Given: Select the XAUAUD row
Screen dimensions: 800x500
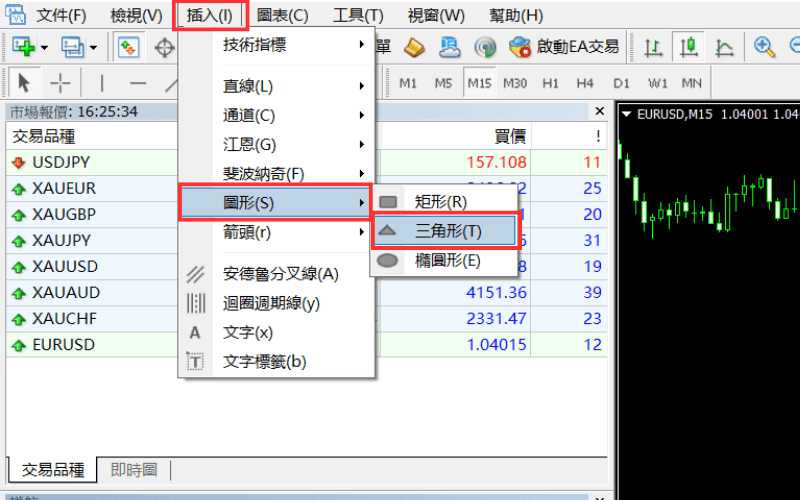Looking at the screenshot, I should coord(306,292).
